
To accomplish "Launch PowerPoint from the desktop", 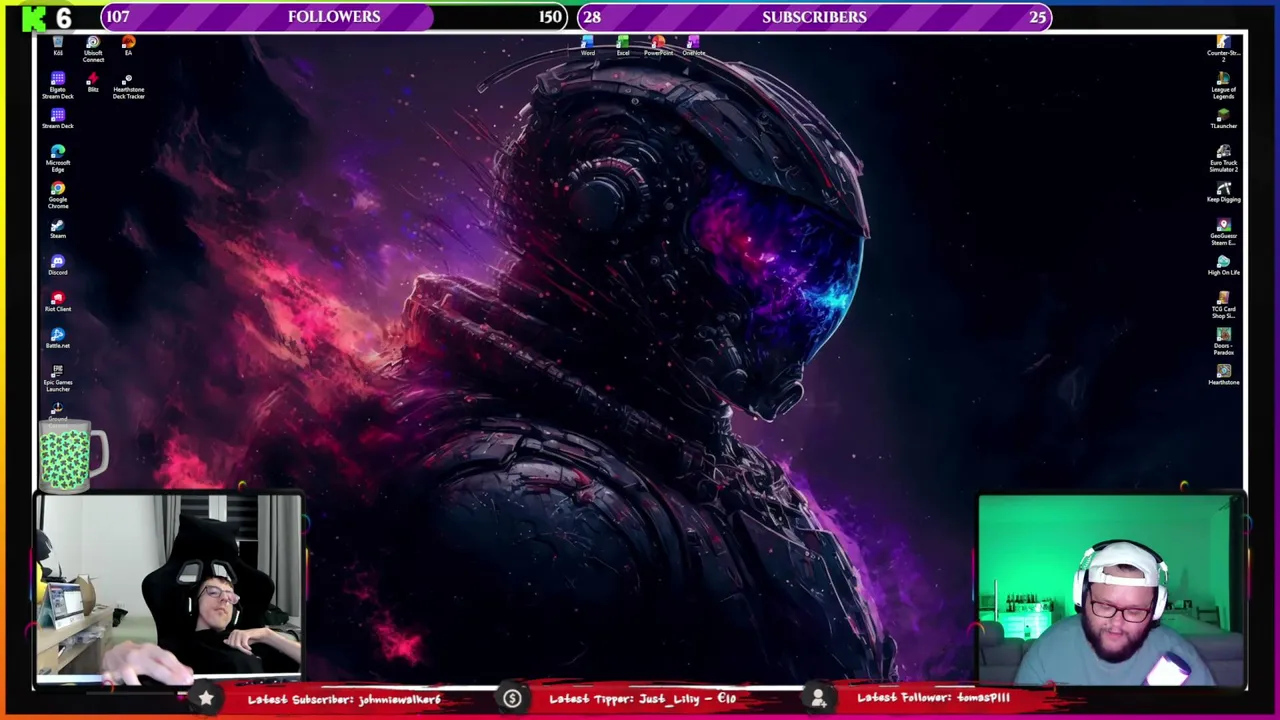I will (x=658, y=45).
